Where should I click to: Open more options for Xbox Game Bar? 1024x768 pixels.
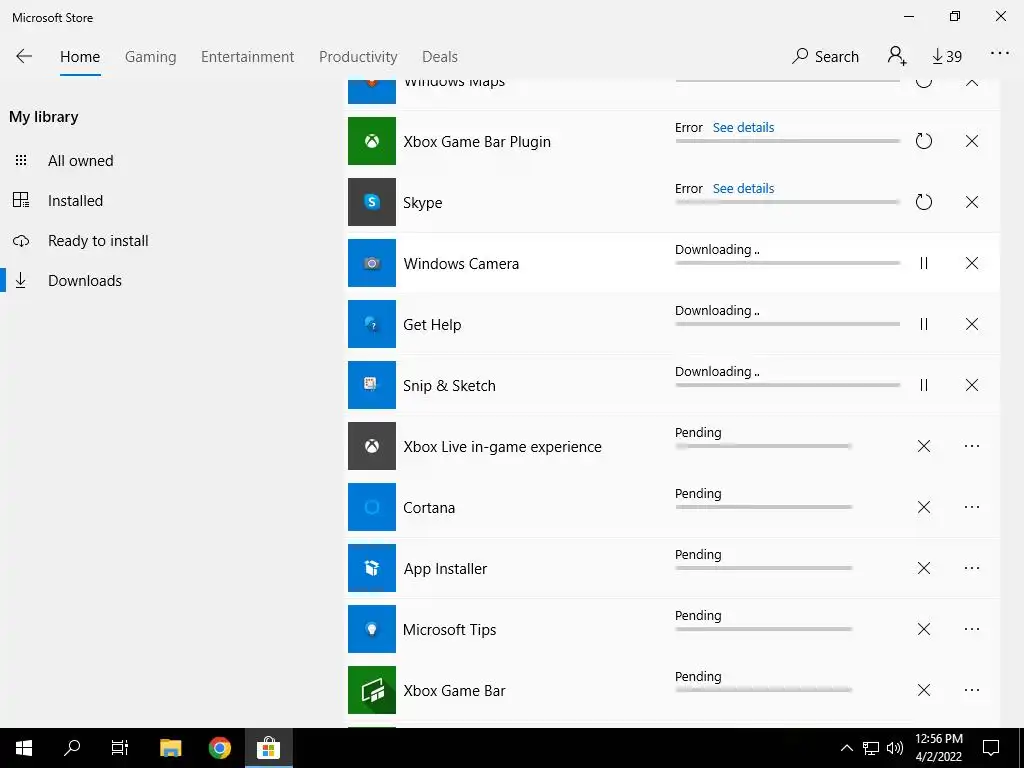tap(972, 690)
